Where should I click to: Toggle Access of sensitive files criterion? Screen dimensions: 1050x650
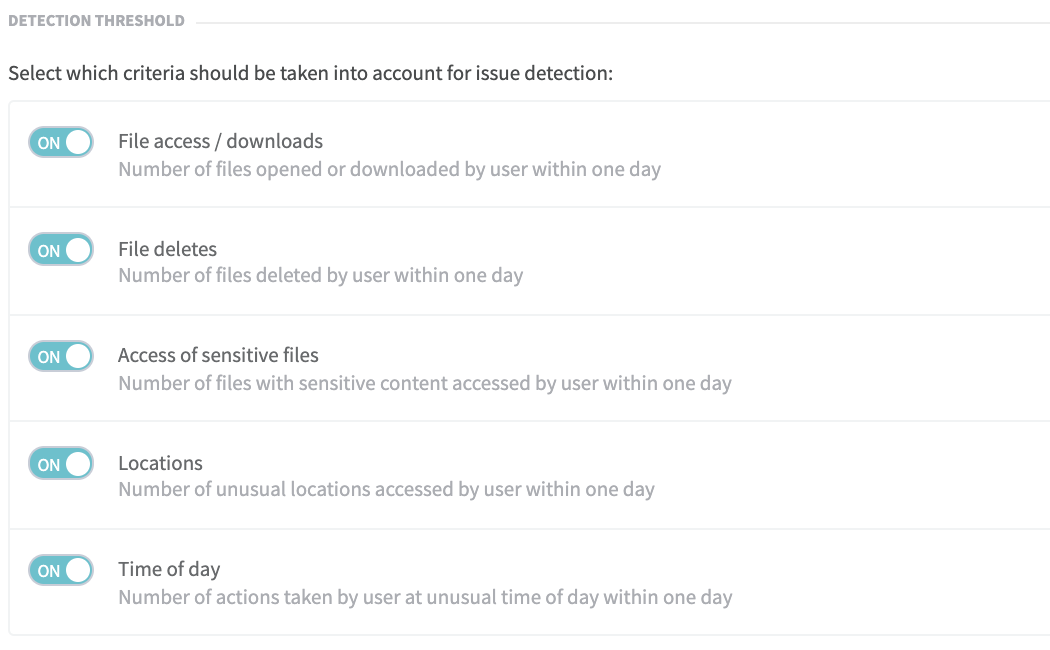(x=61, y=356)
